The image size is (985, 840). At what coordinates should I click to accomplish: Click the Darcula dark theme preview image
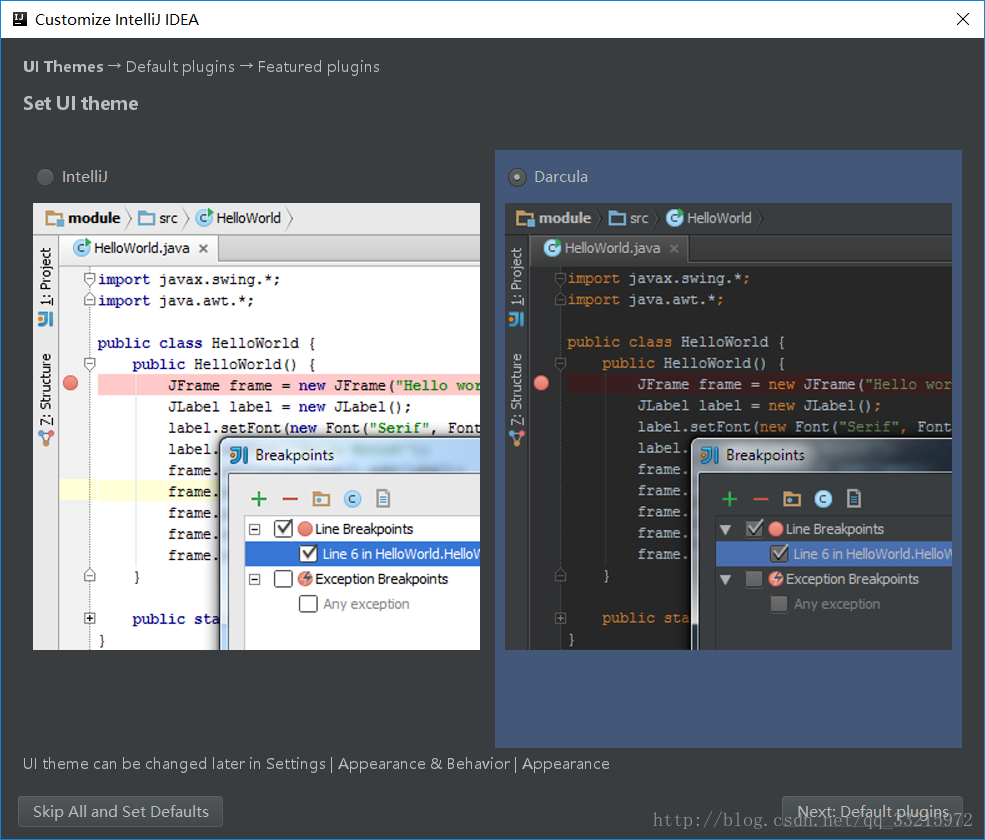[728, 426]
